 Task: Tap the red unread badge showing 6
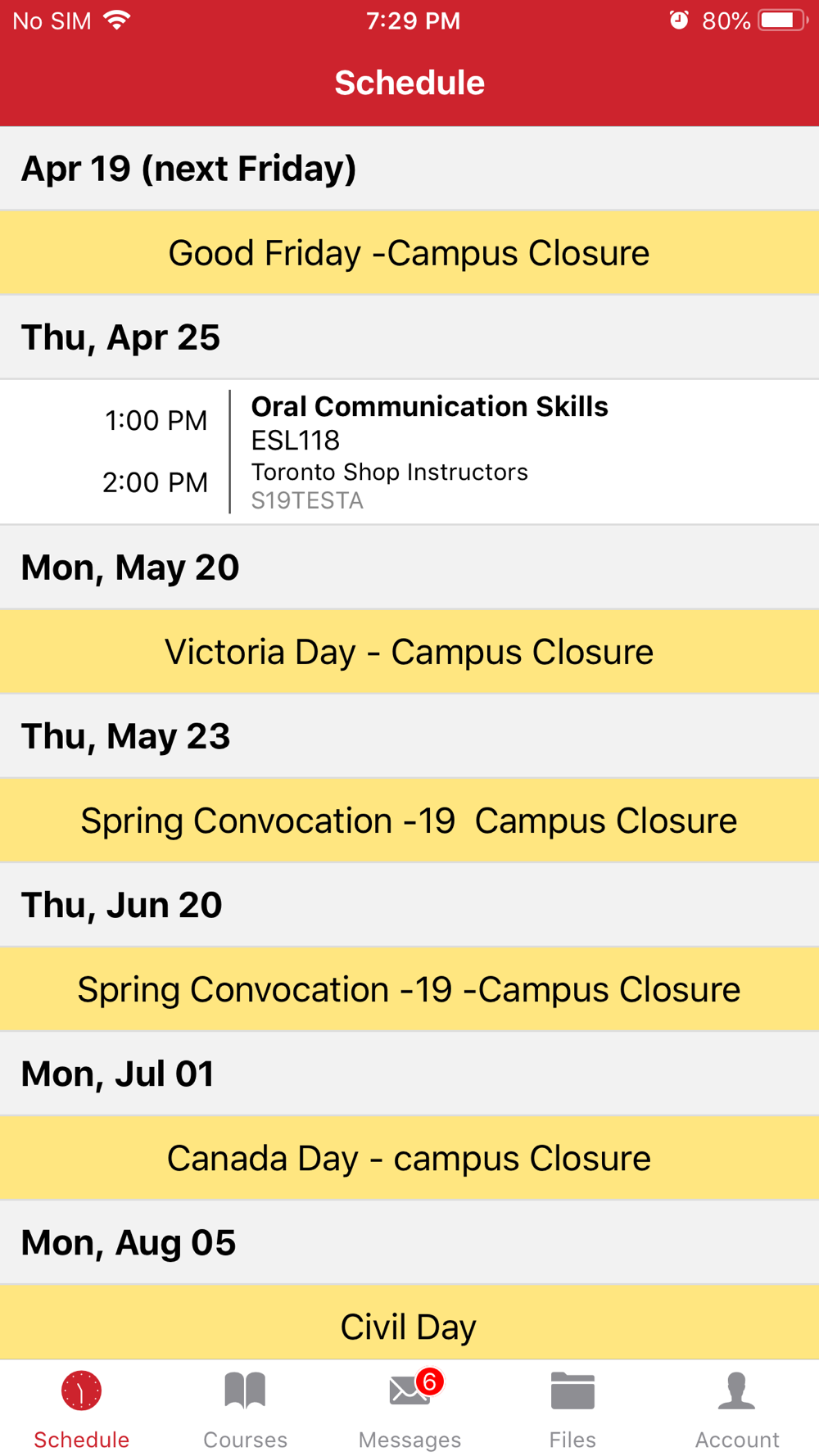point(429,1382)
